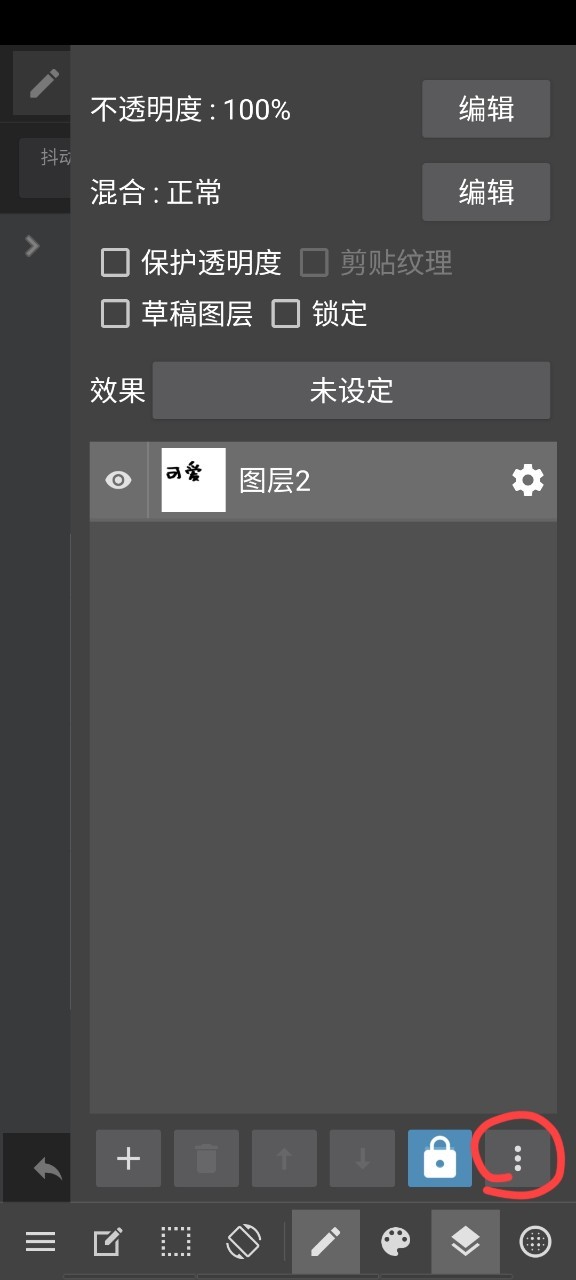Add a new layer with plus icon
Viewport: 576px width, 1280px height.
(128, 1158)
